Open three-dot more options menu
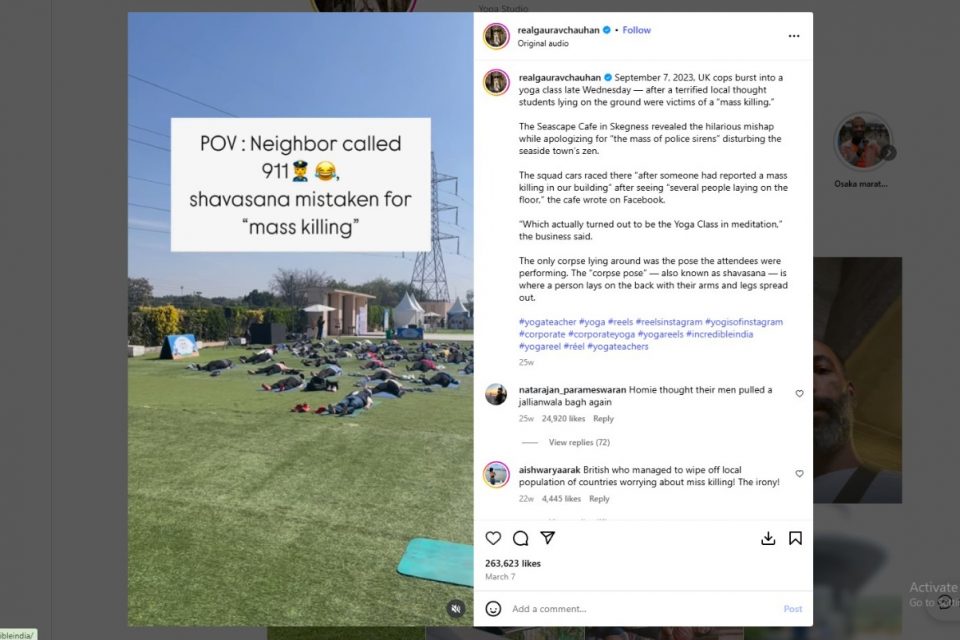The width and height of the screenshot is (960, 640). tap(793, 36)
